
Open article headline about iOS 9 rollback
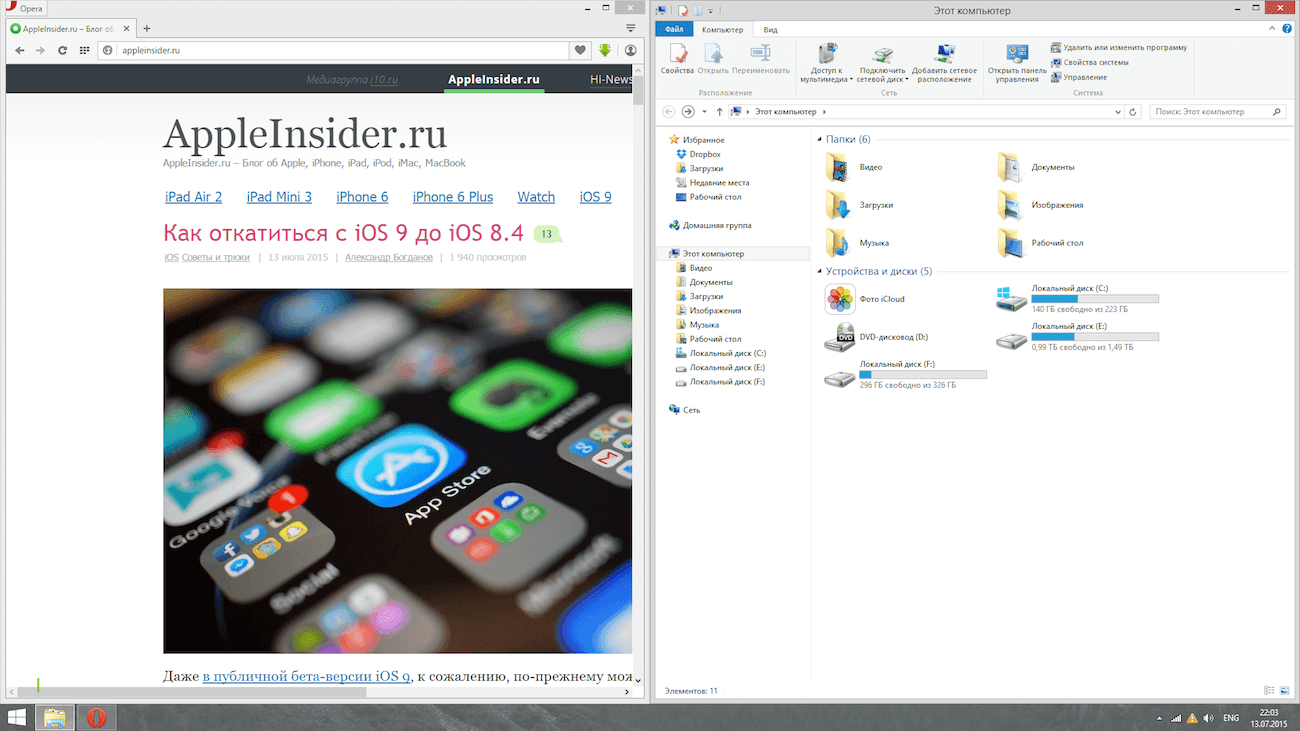[343, 233]
